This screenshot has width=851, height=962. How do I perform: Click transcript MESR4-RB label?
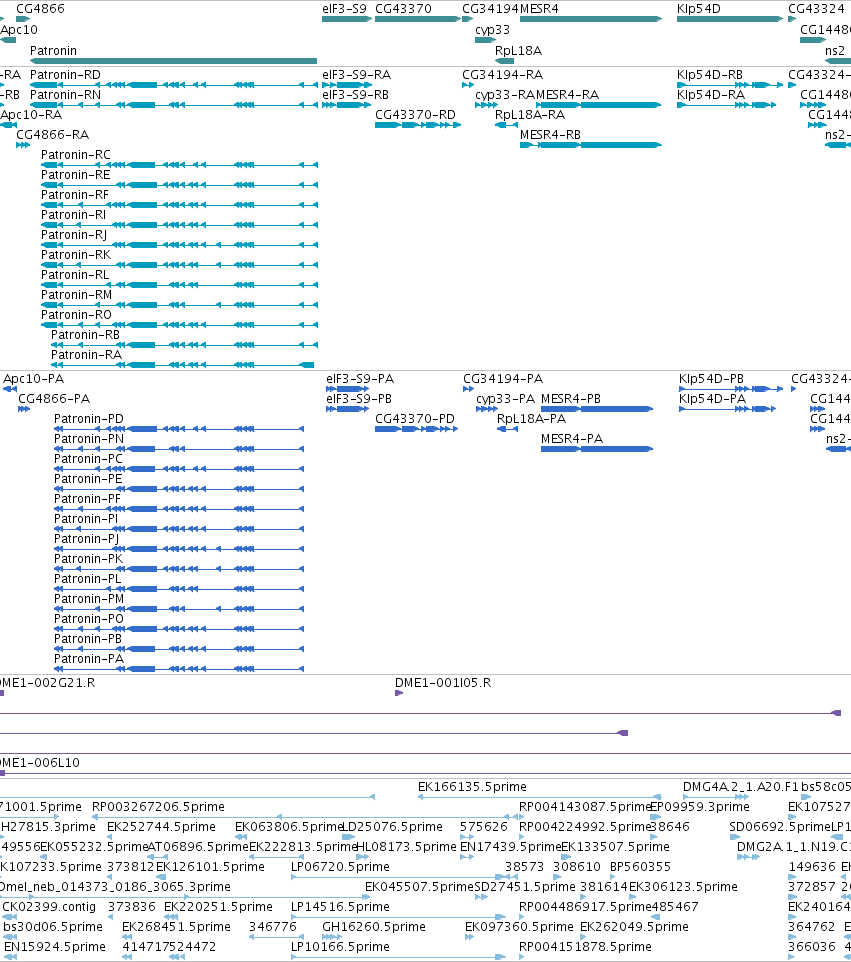pos(550,134)
